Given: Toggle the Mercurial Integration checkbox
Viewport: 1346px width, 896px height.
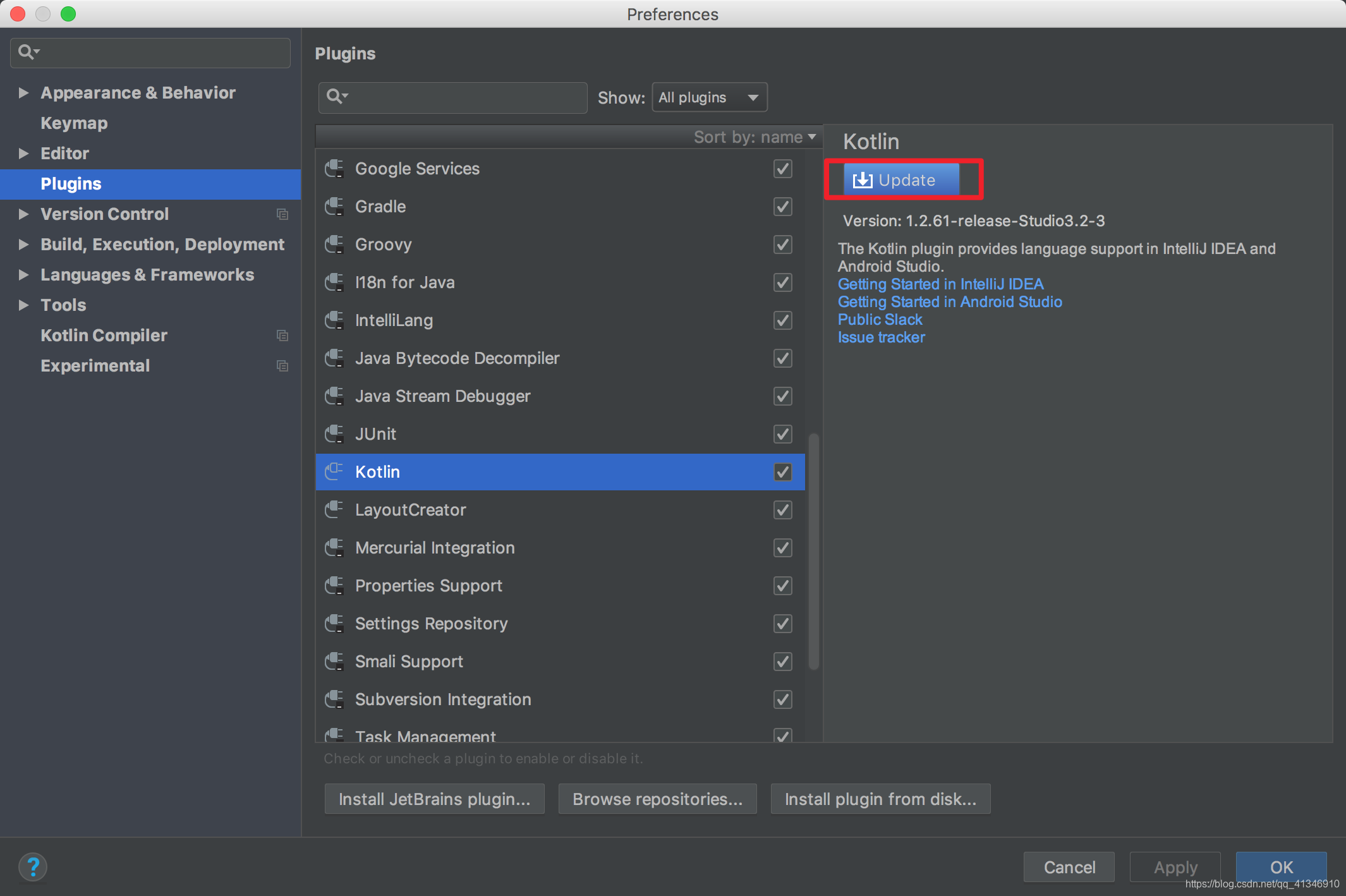Looking at the screenshot, I should (x=783, y=548).
